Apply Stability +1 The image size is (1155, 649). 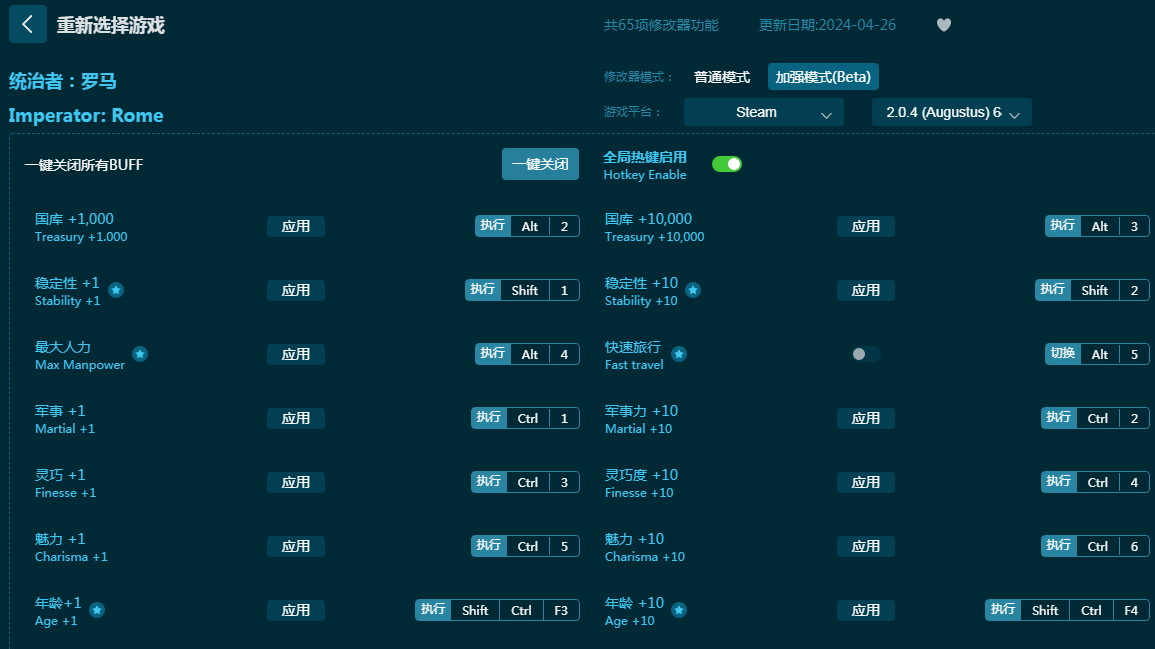click(x=295, y=290)
